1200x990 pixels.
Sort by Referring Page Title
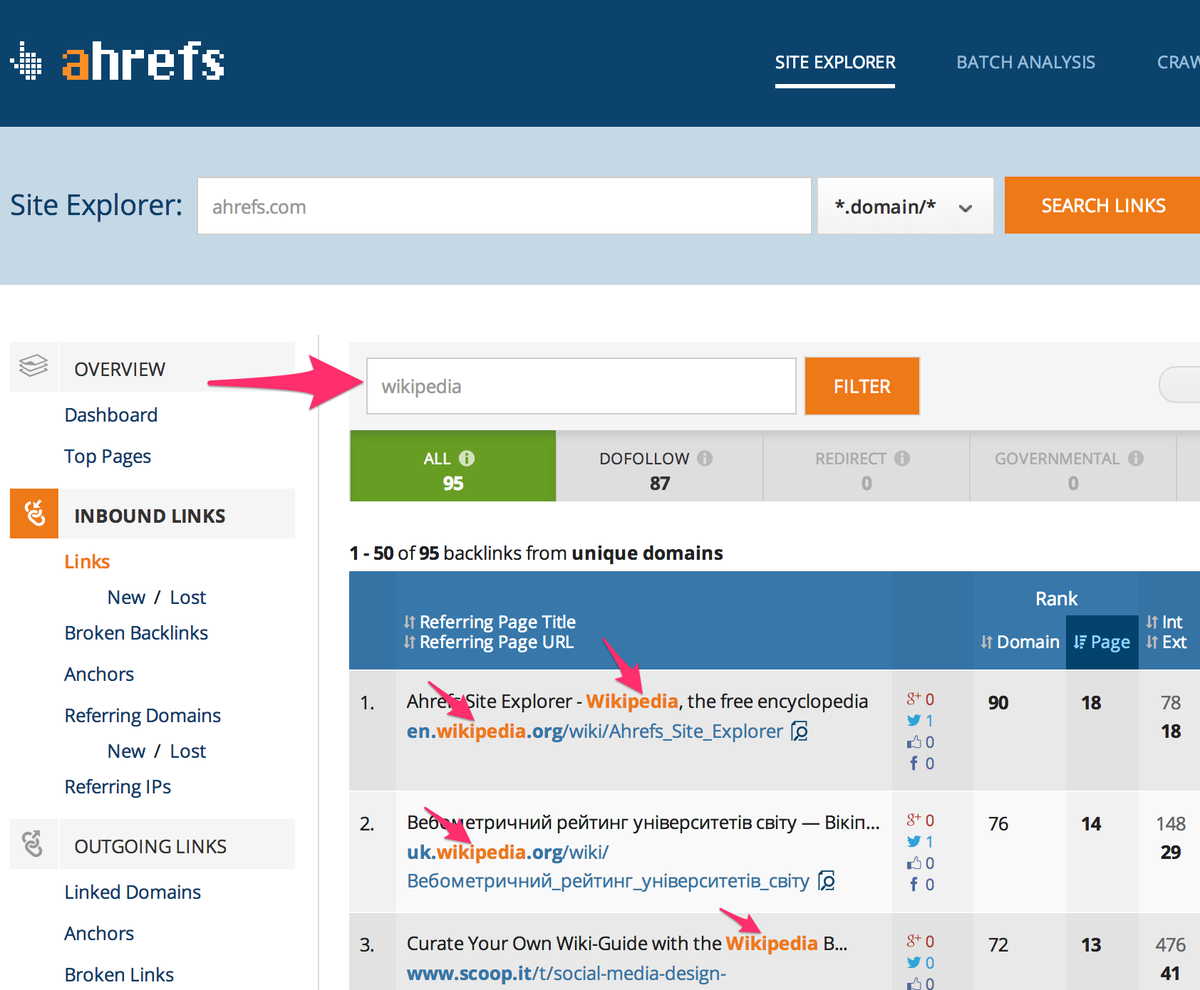pyautogui.click(x=490, y=622)
